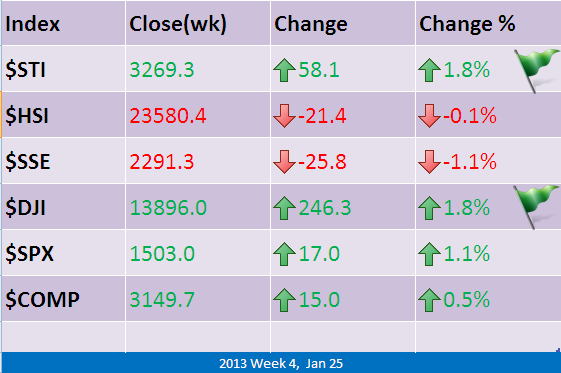Select the cell showing 2291.3
Viewport: 561px width, 373px height.
pyautogui.click(x=198, y=161)
